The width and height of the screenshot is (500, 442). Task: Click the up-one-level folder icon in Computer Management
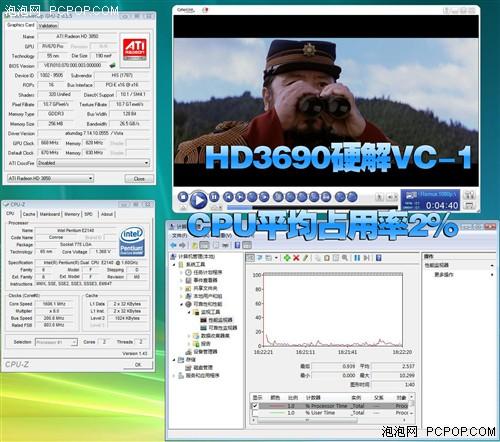pos(195,245)
